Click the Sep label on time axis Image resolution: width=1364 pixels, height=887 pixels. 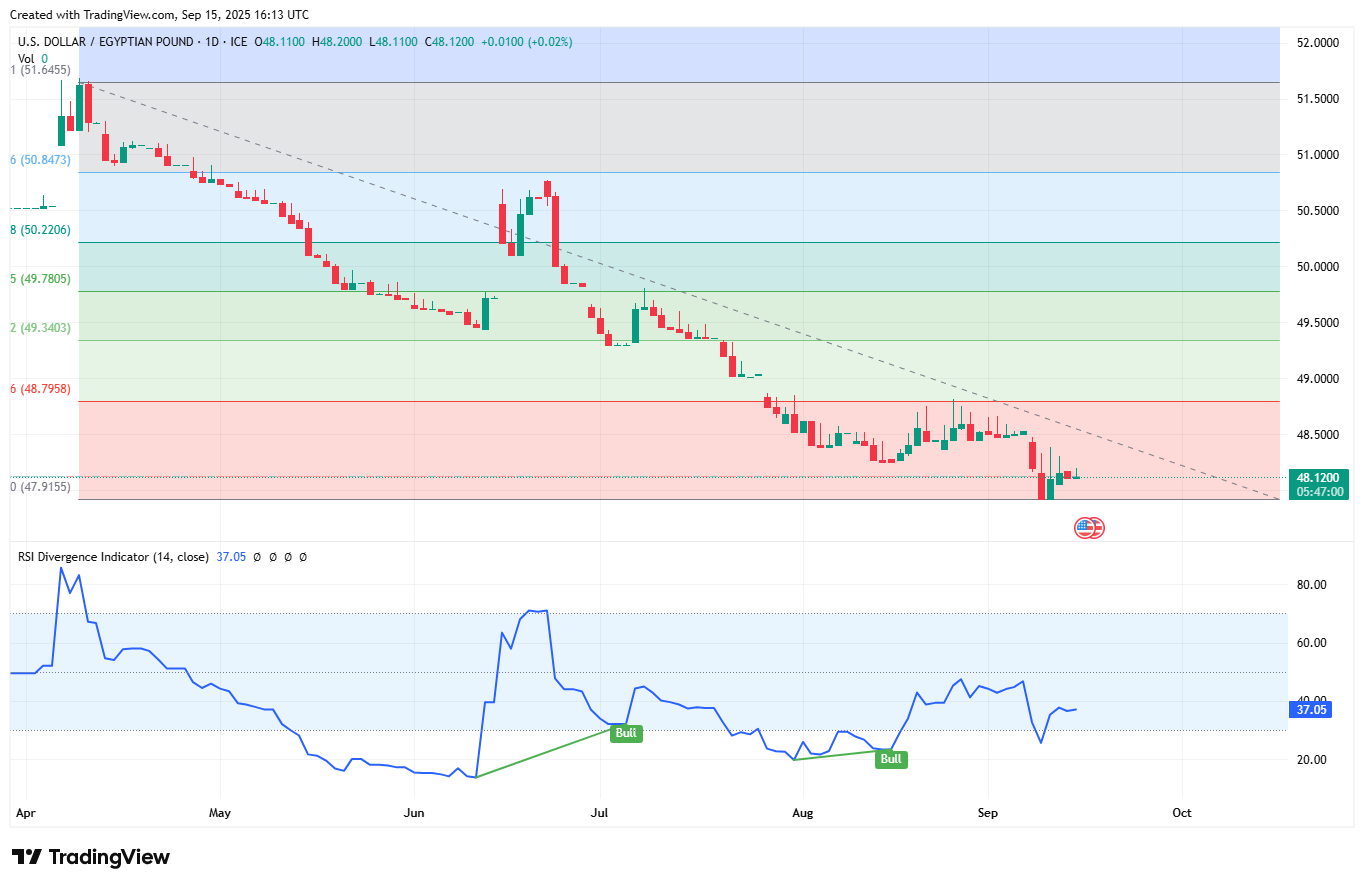pos(988,813)
